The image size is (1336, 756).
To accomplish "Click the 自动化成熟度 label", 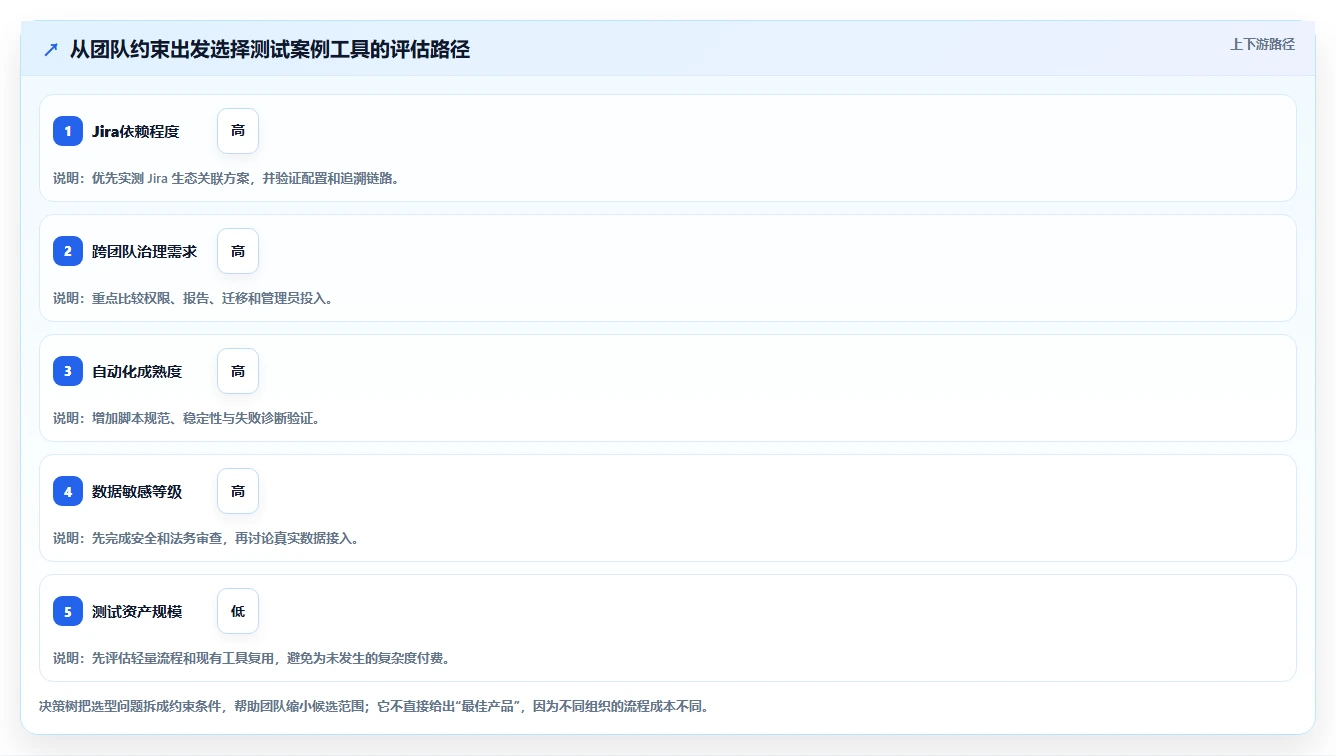I will pos(137,371).
